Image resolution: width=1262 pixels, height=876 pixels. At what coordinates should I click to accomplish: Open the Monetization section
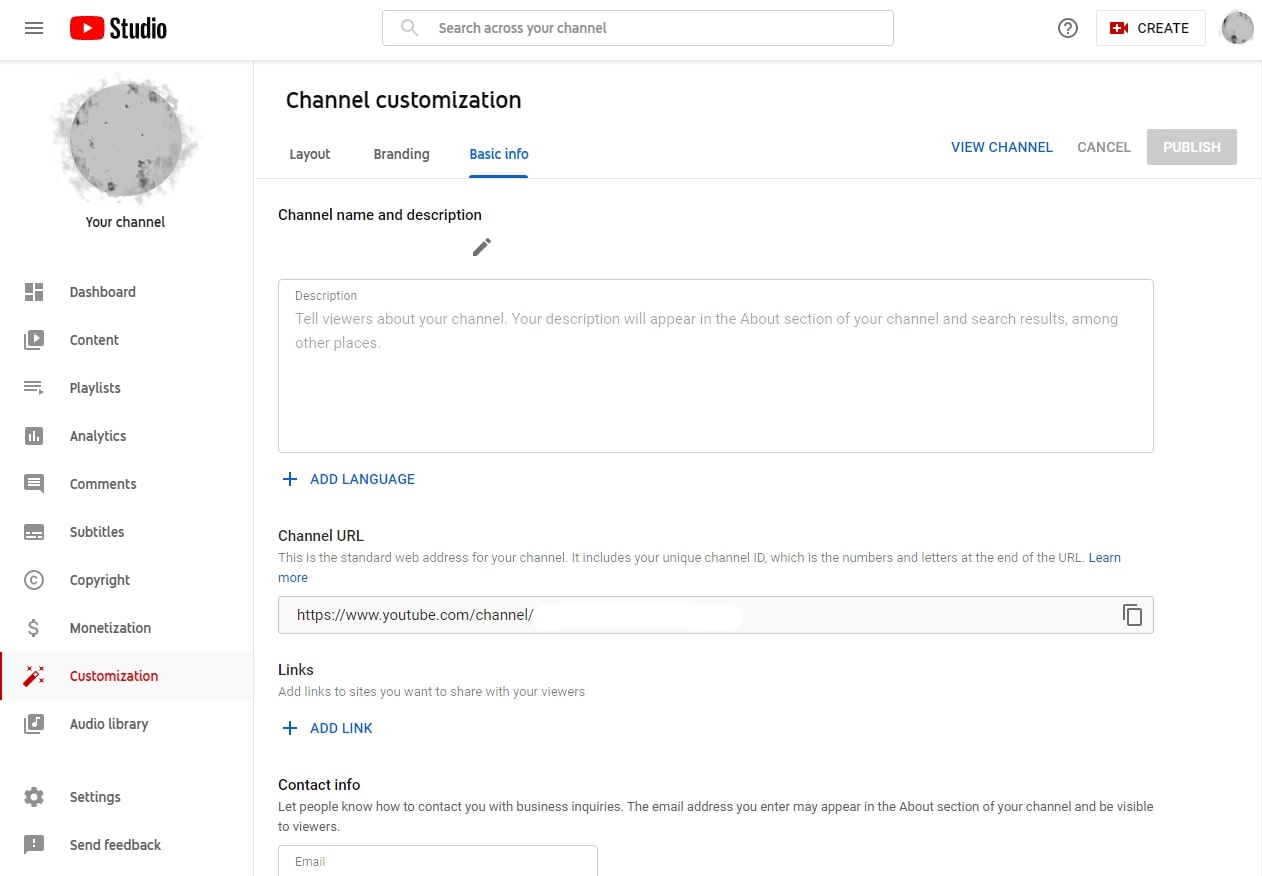pos(110,628)
